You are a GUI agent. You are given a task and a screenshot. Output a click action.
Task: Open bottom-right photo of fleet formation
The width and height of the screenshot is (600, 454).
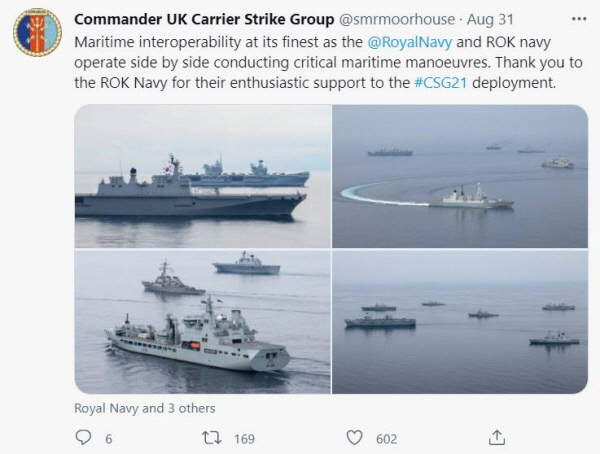(x=460, y=321)
